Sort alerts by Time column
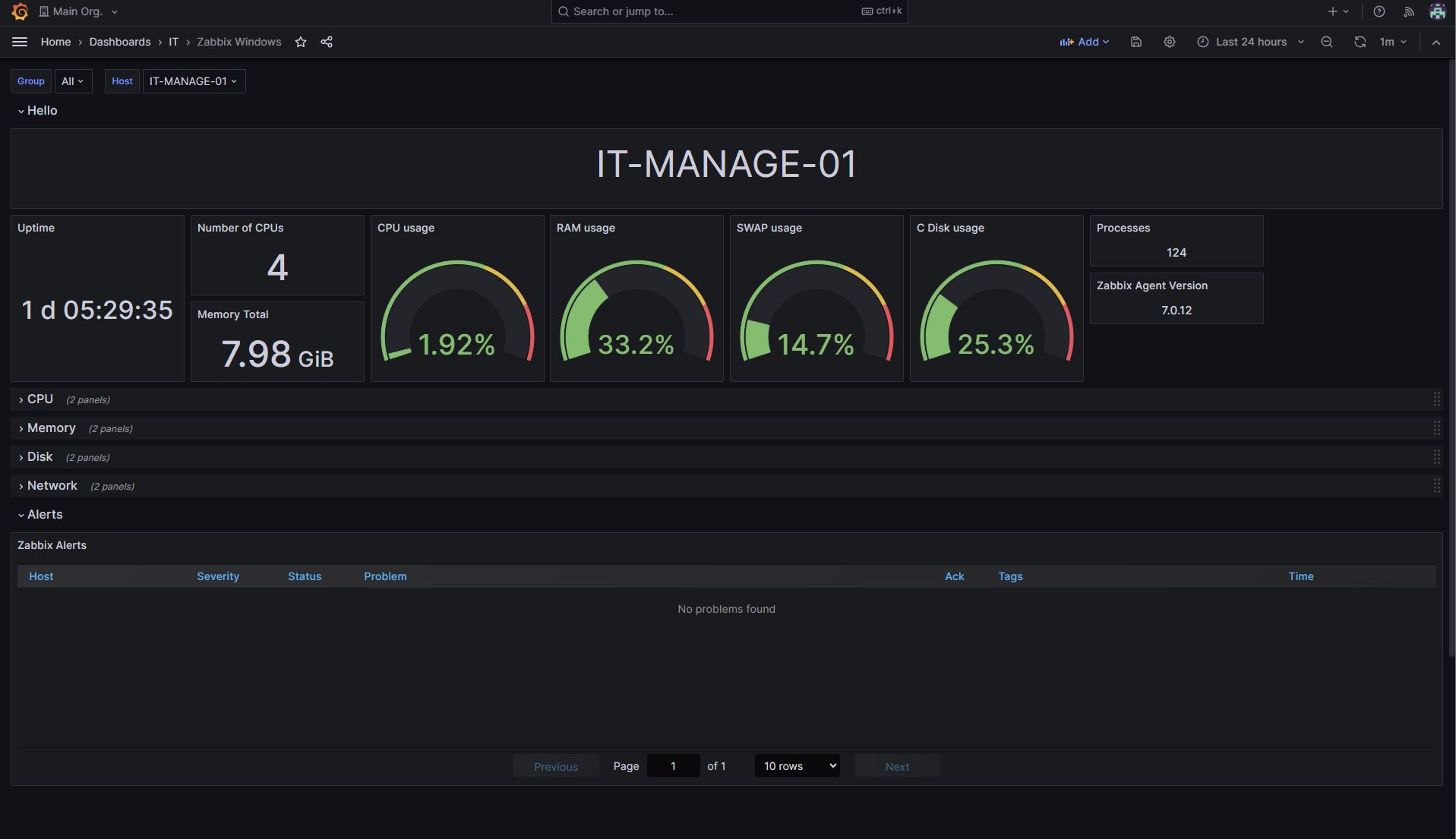This screenshot has height=839, width=1456. pyautogui.click(x=1301, y=576)
